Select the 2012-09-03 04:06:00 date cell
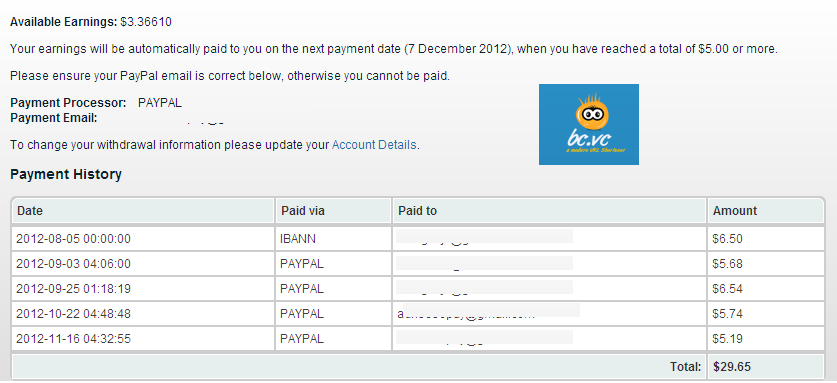The height and width of the screenshot is (383, 837). click(x=143, y=264)
